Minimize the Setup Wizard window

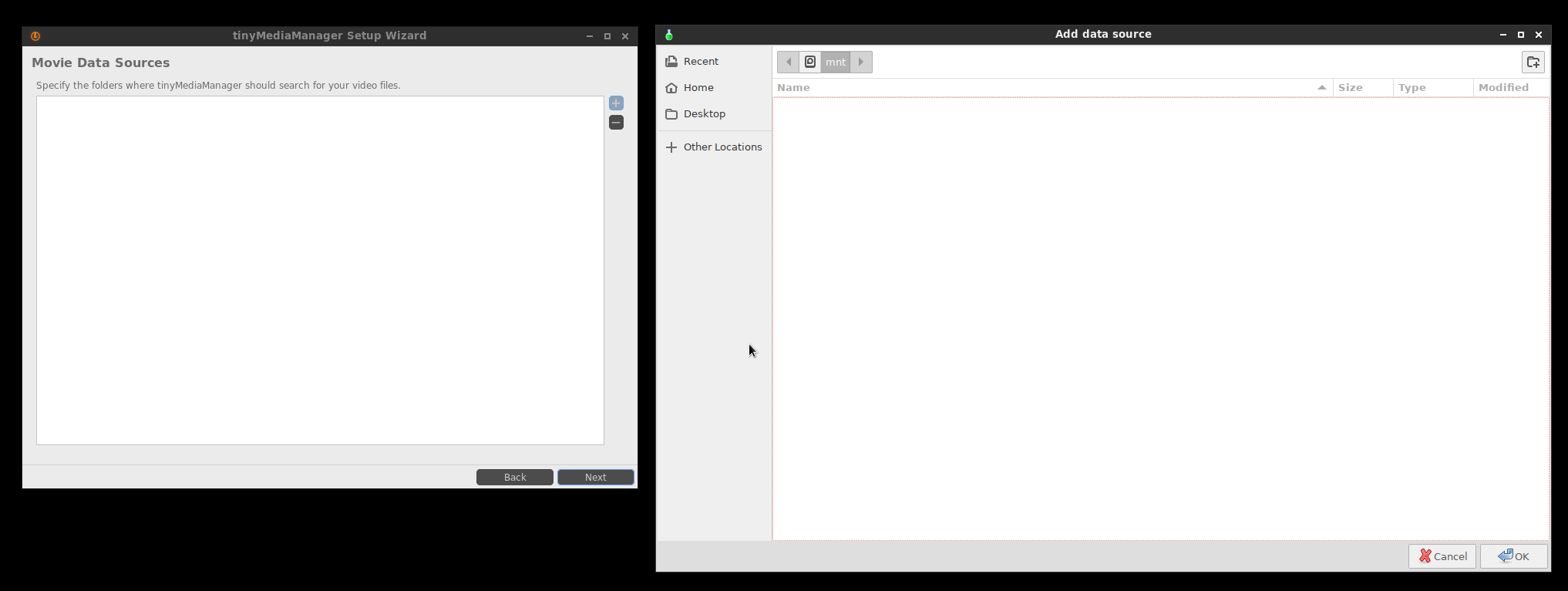(x=590, y=36)
